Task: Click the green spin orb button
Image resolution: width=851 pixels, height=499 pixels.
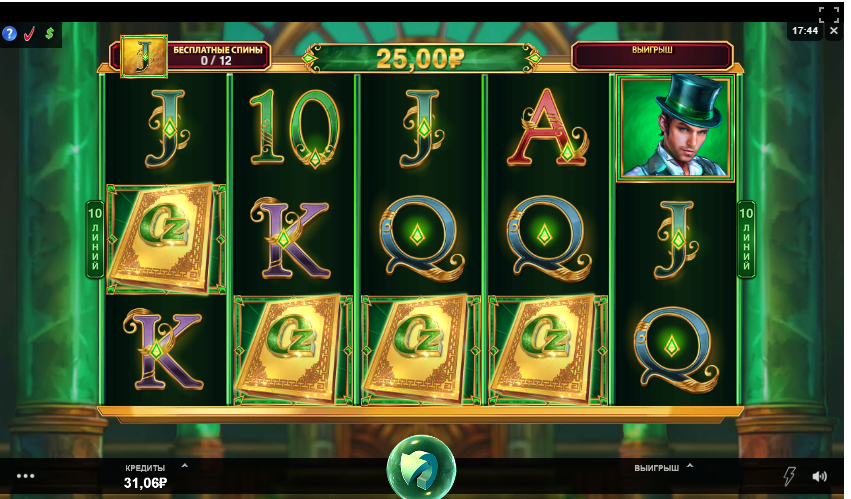Action: tap(421, 469)
